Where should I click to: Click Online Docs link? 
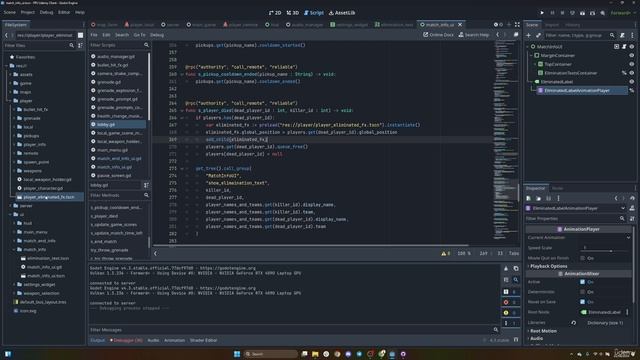tap(438, 35)
